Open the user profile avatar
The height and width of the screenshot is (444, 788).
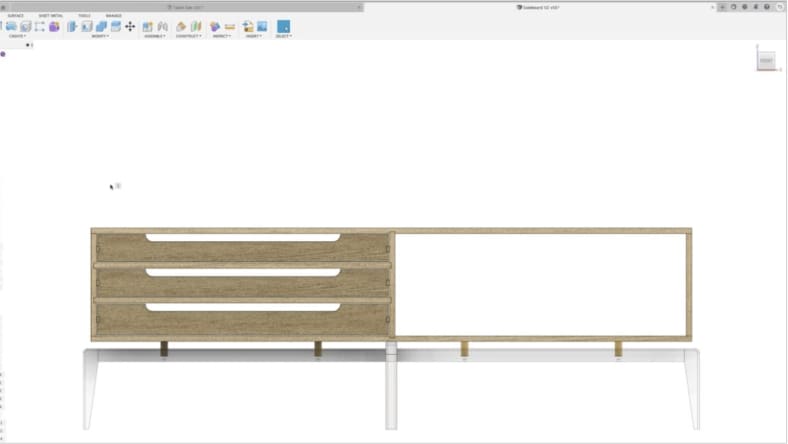779,7
